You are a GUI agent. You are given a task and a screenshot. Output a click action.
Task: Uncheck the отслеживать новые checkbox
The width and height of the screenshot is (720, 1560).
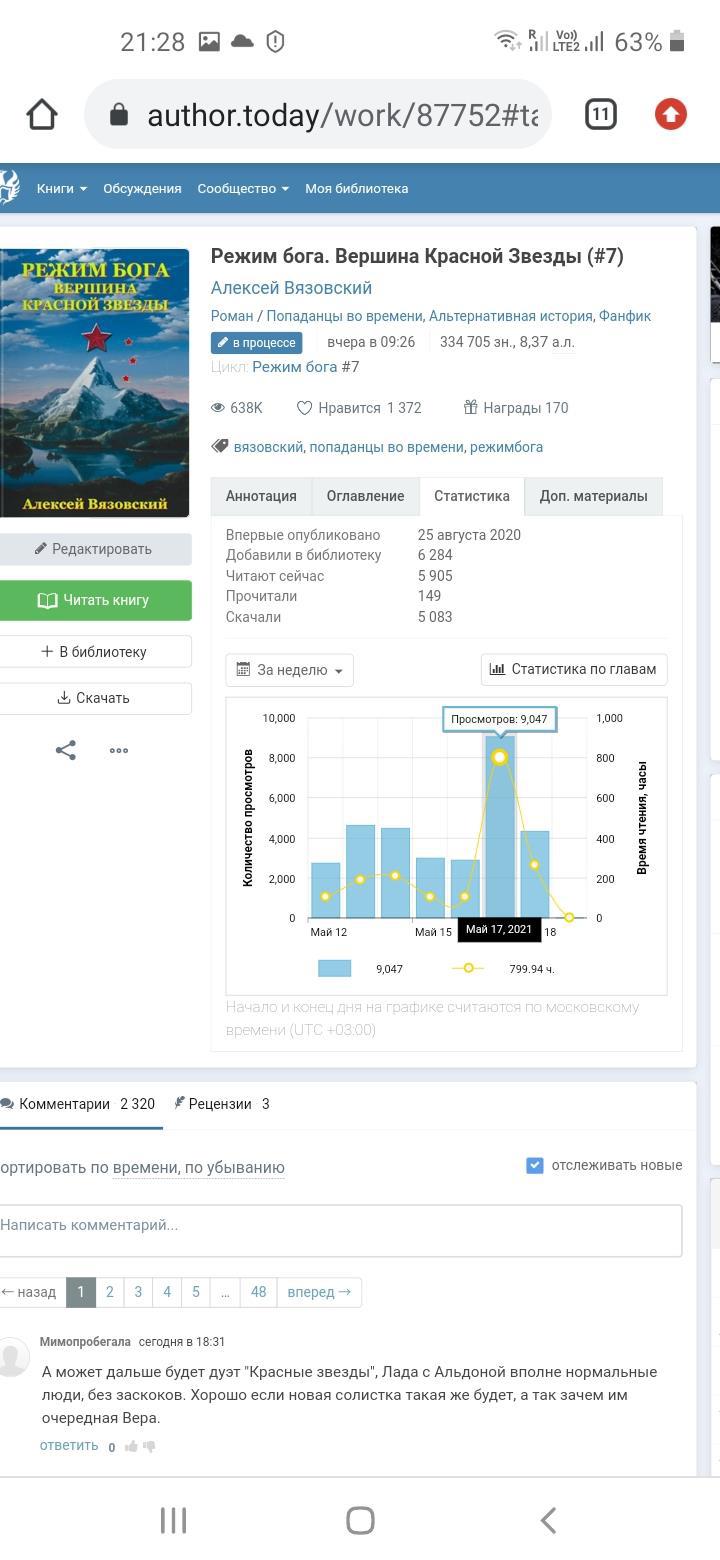point(535,1165)
